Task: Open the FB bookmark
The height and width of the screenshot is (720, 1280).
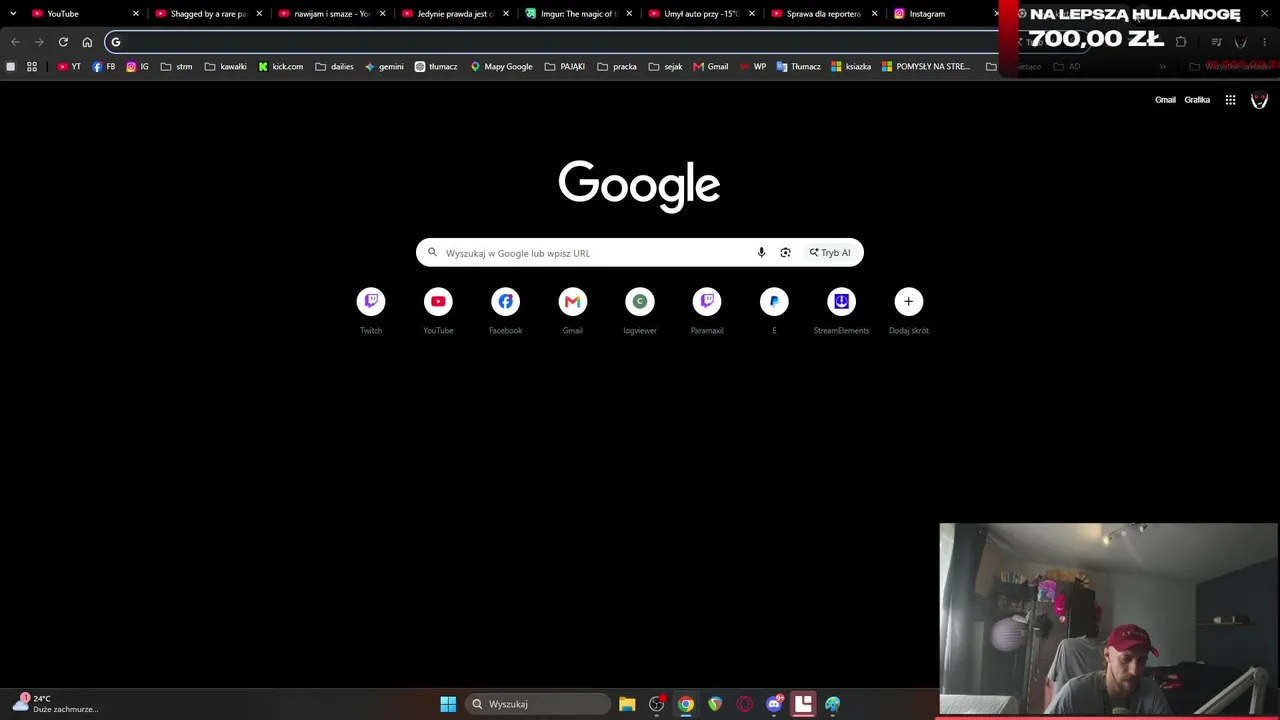Action: [x=103, y=67]
